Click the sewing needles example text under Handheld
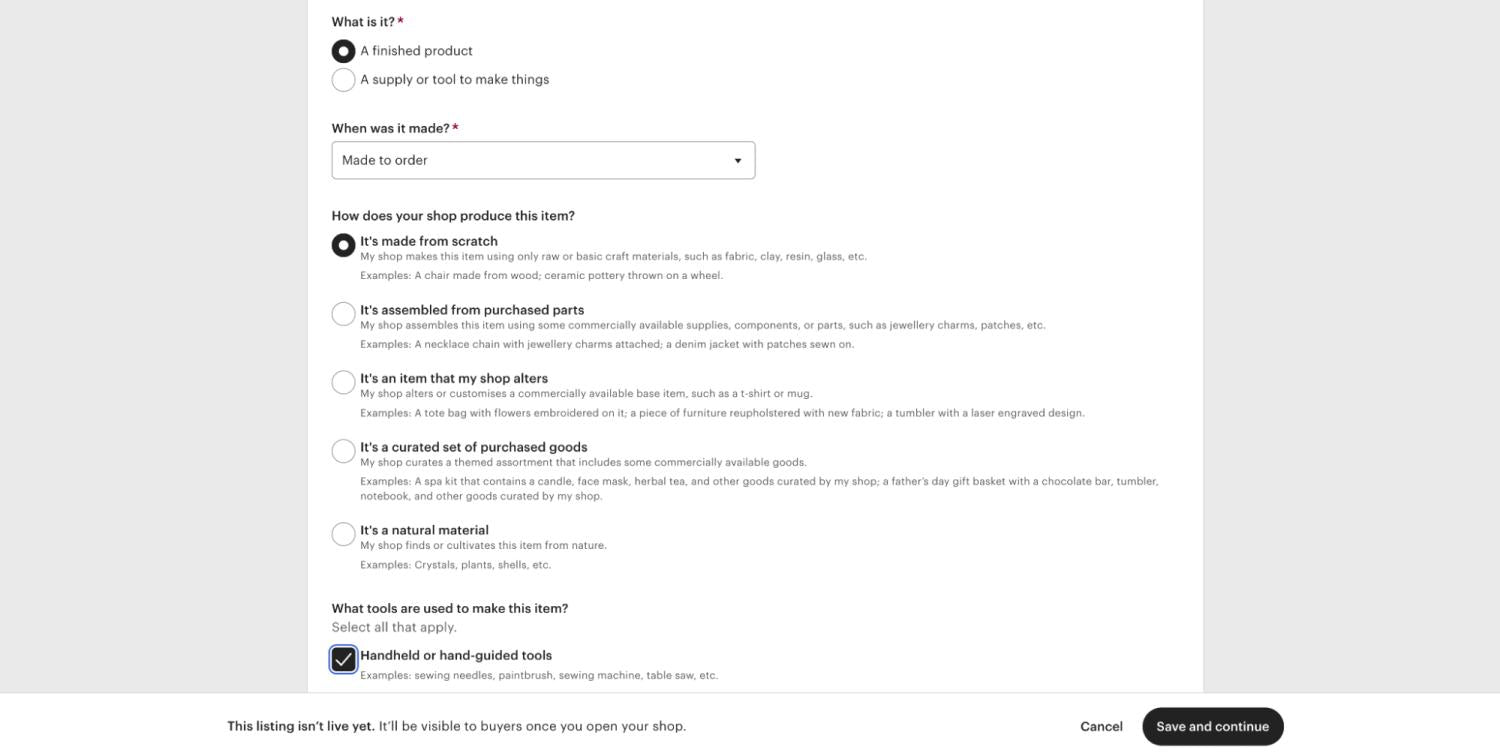Image resolution: width=1500 pixels, height=756 pixels. tap(539, 676)
